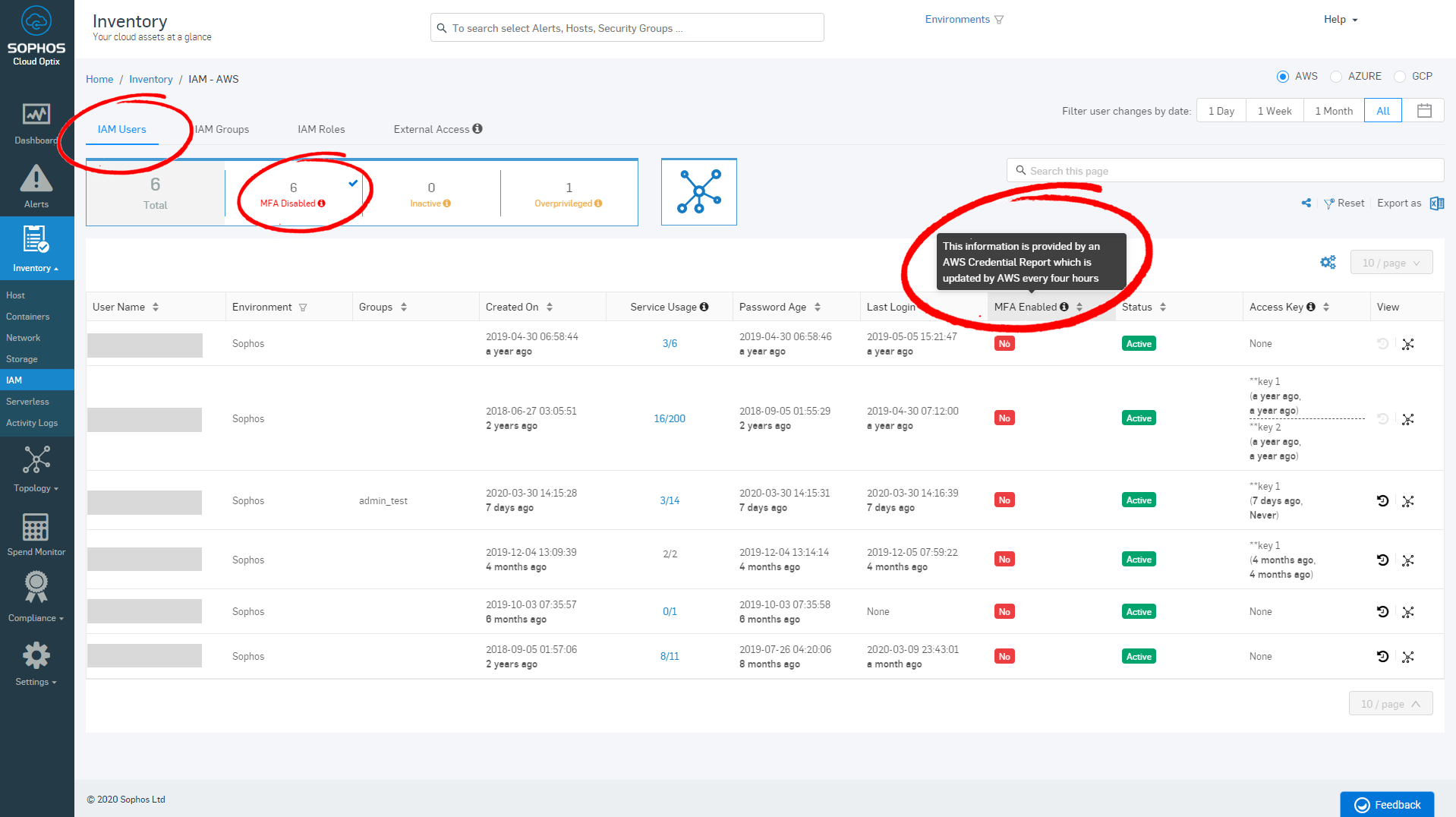Click the global search input field
The image size is (1456, 817).
tap(627, 28)
